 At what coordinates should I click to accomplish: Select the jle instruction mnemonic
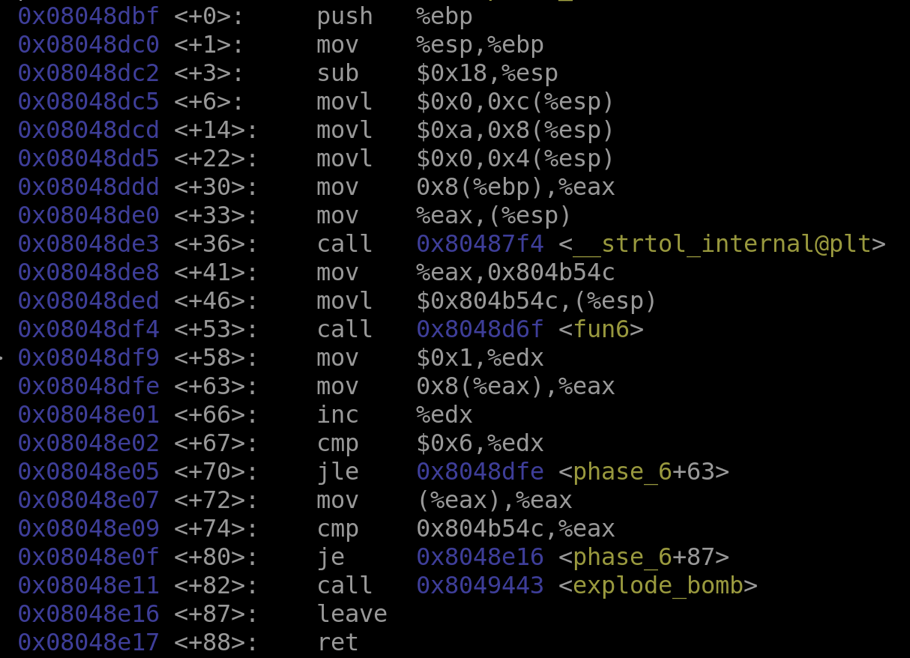pos(338,472)
